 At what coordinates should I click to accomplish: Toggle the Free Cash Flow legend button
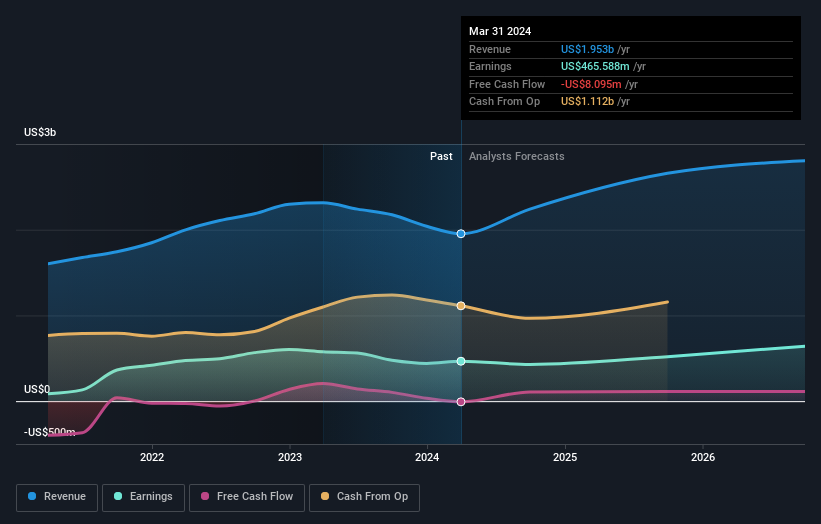pyautogui.click(x=247, y=497)
